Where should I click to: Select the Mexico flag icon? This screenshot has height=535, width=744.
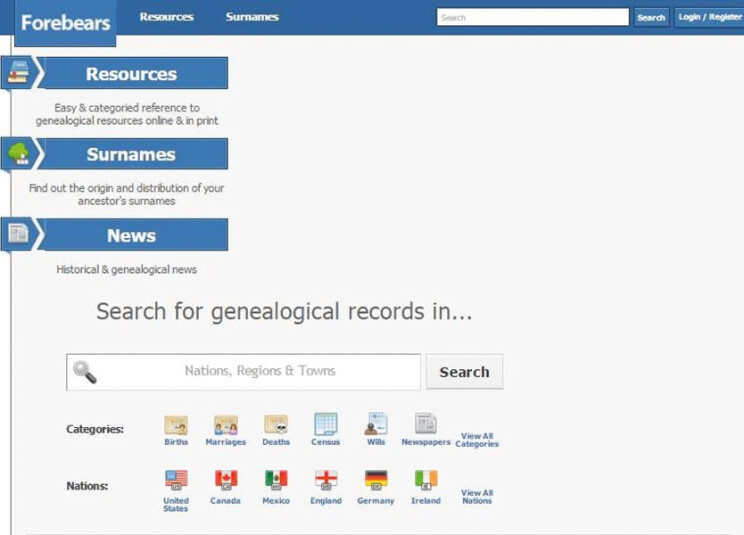pyautogui.click(x=276, y=480)
